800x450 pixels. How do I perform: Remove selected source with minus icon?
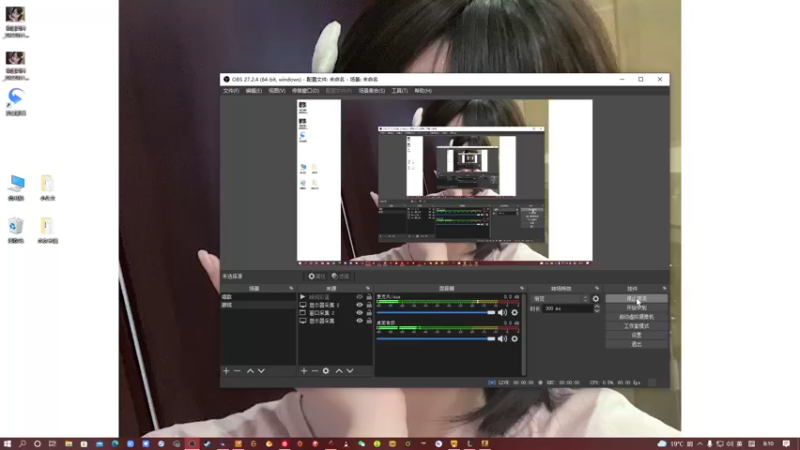point(315,371)
